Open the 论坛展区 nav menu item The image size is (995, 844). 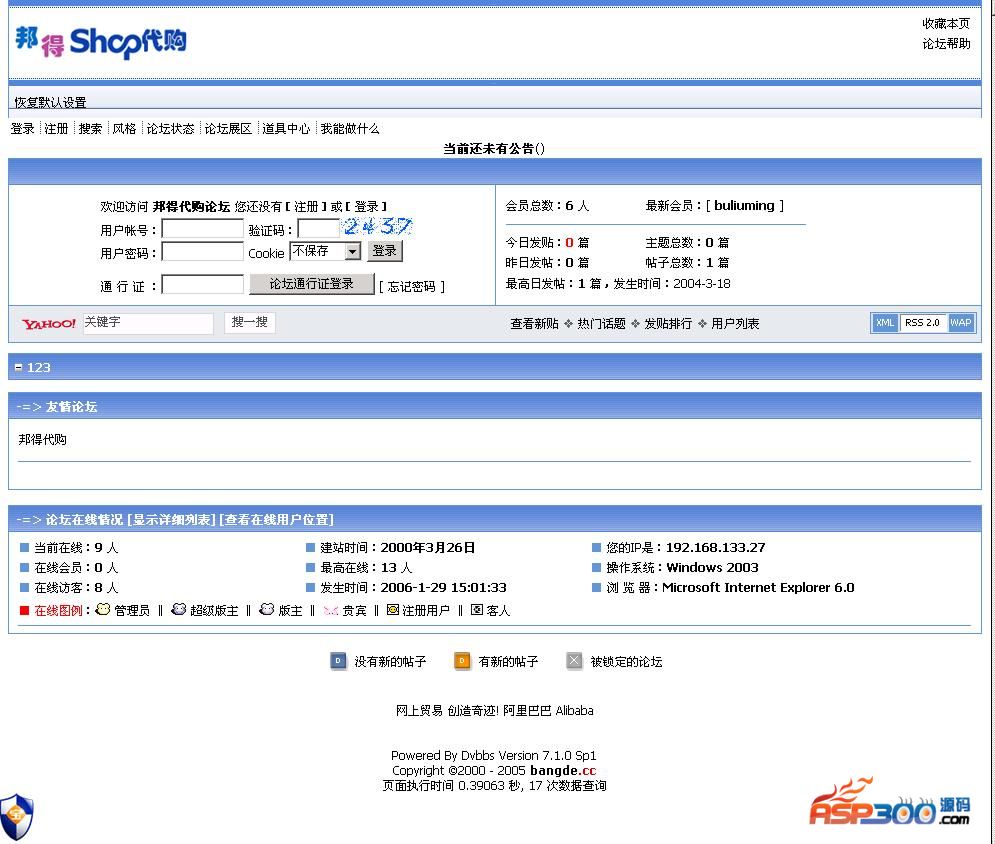(x=228, y=129)
